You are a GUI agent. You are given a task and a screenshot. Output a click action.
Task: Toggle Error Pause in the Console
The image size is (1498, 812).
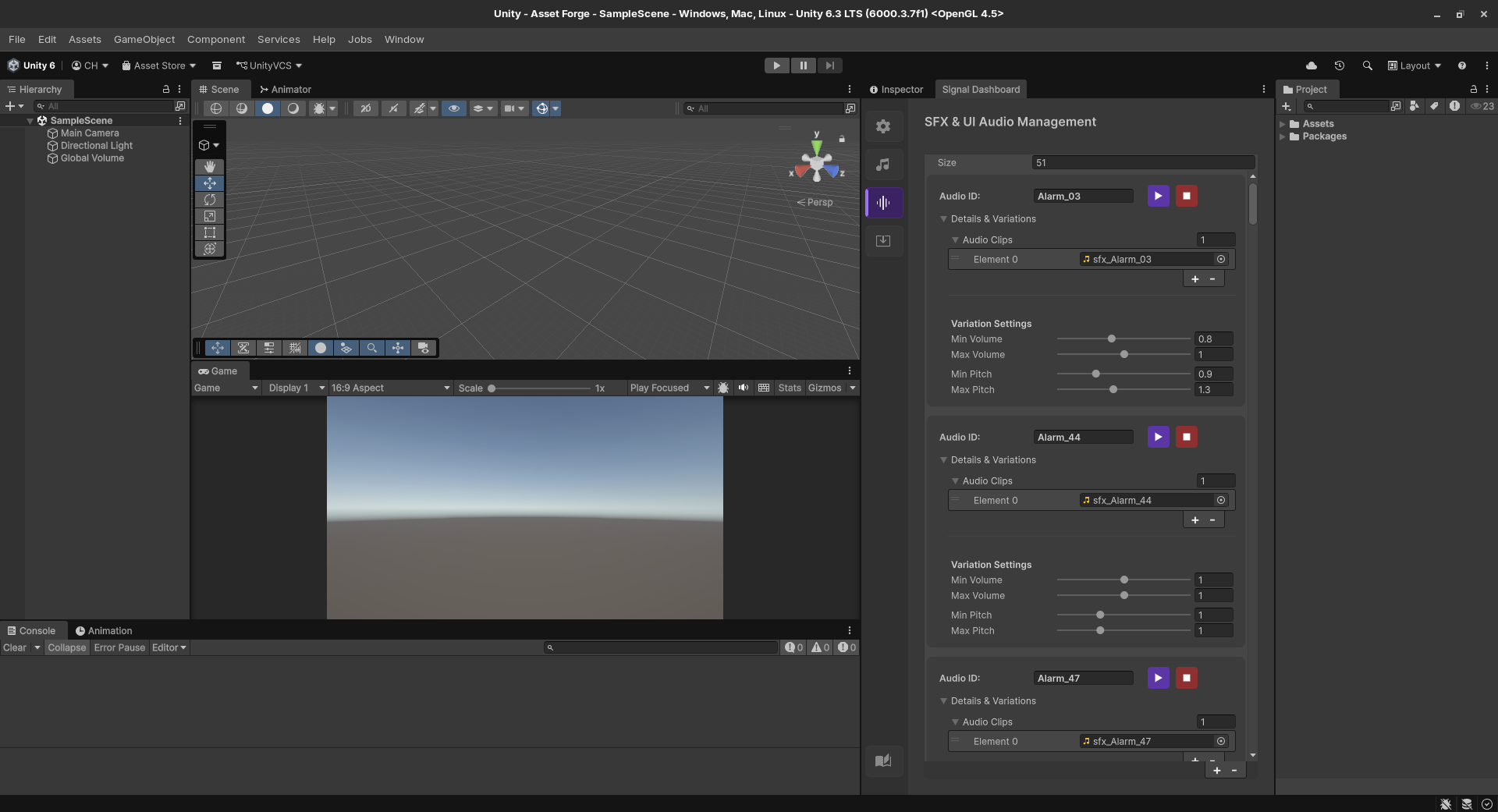[119, 647]
